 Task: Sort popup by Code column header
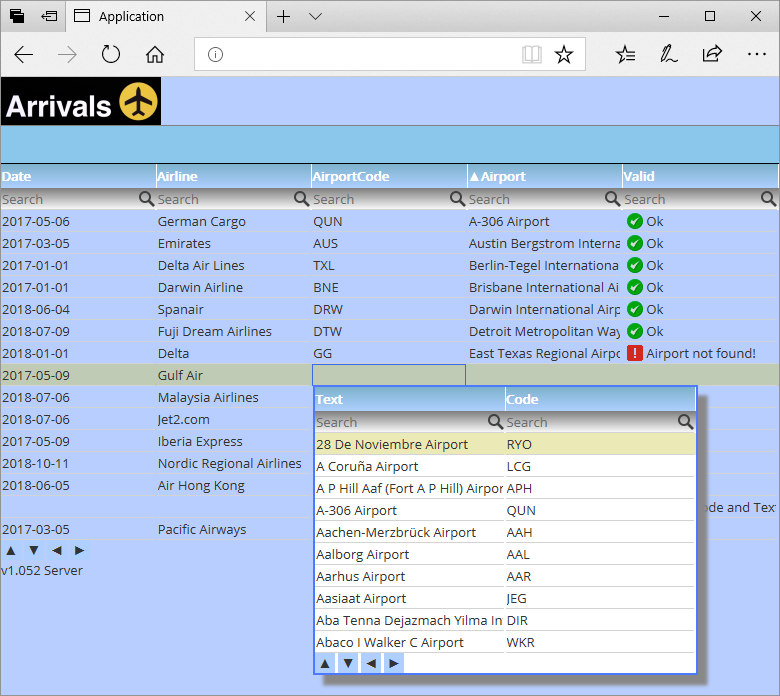[600, 399]
